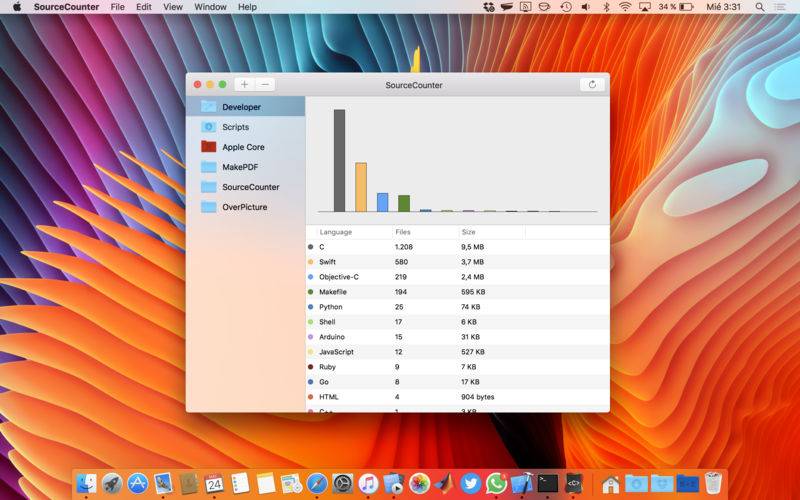Open the Time Machine menu bar icon
This screenshot has height=500, width=800.
566,7
